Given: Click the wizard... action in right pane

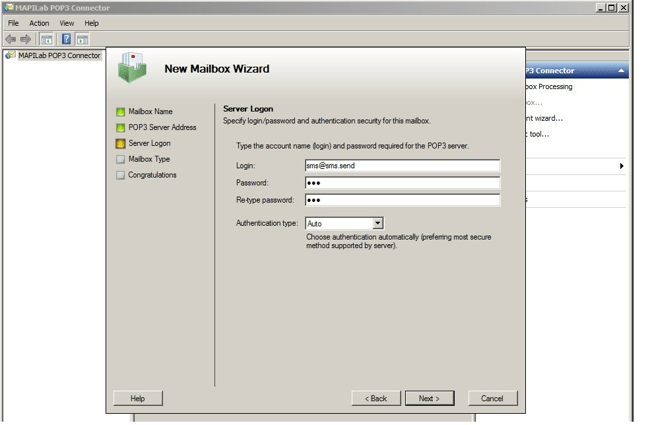Looking at the screenshot, I should click(x=545, y=119).
